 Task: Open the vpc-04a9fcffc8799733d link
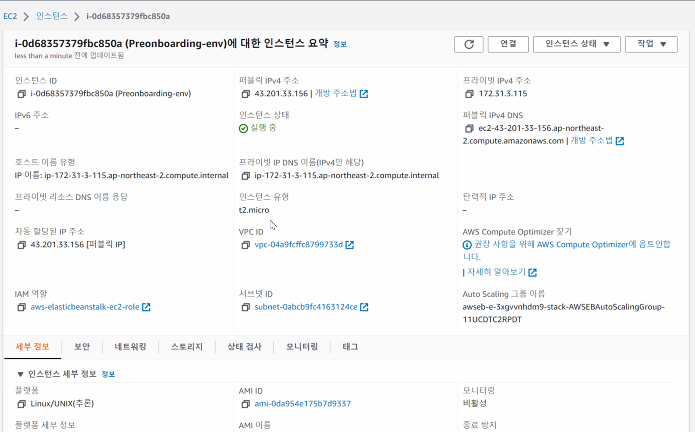299,245
